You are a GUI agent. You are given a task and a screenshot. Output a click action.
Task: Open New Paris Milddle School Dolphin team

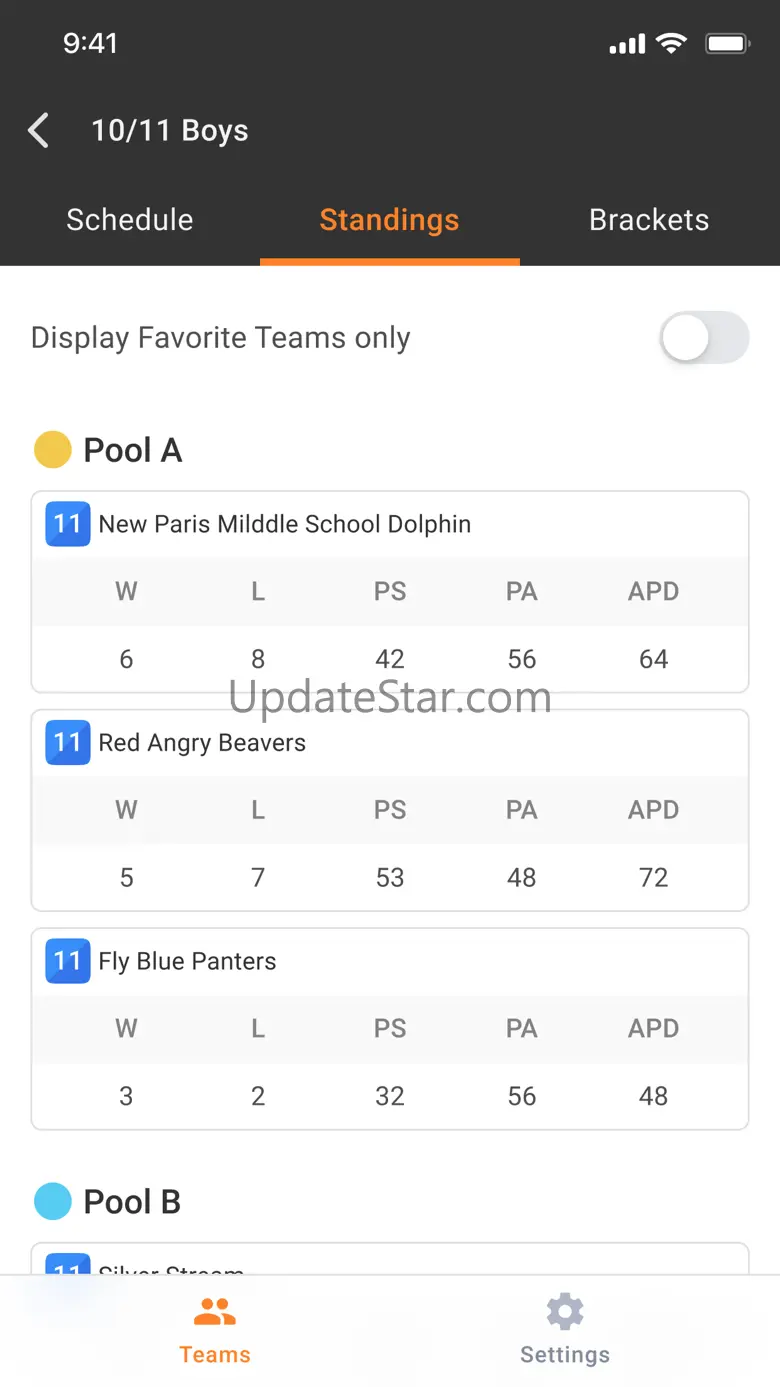(285, 524)
